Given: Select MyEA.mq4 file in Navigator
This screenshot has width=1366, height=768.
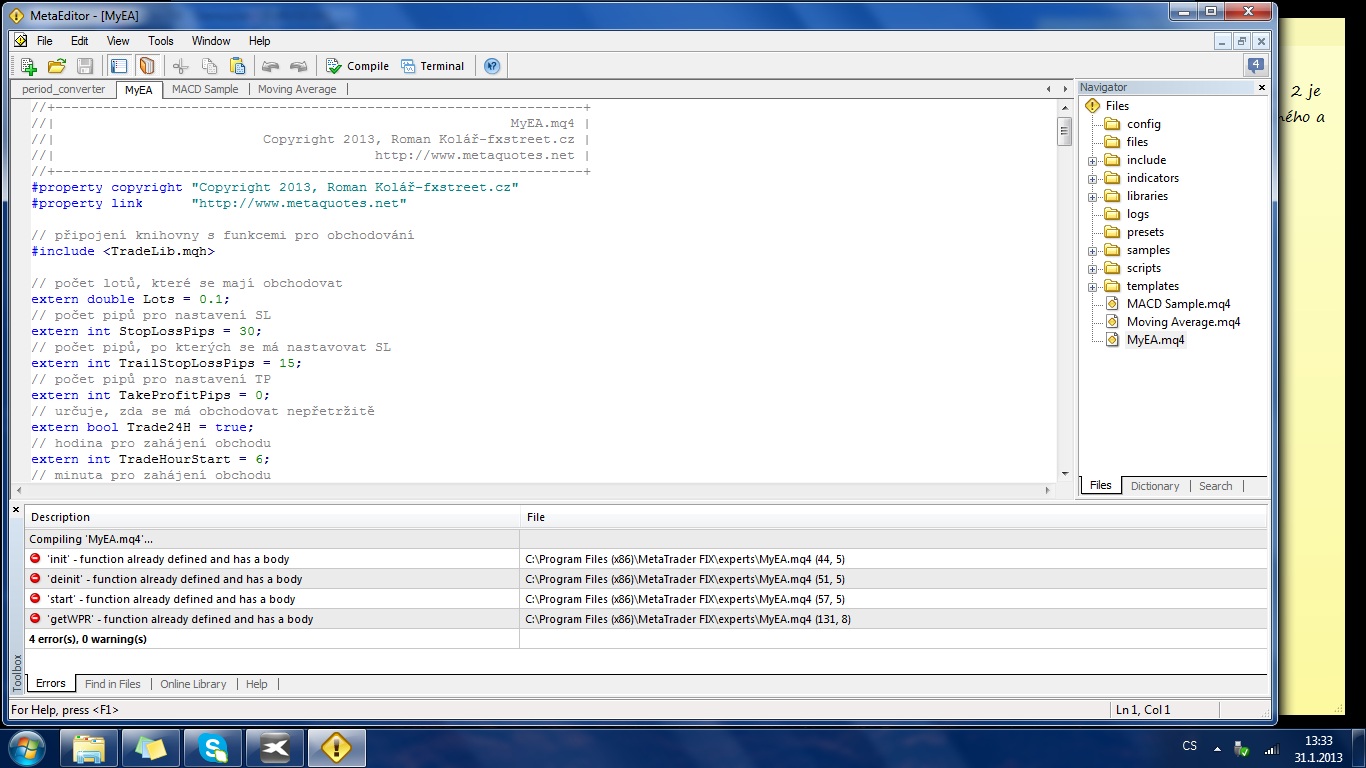Looking at the screenshot, I should tap(1155, 340).
